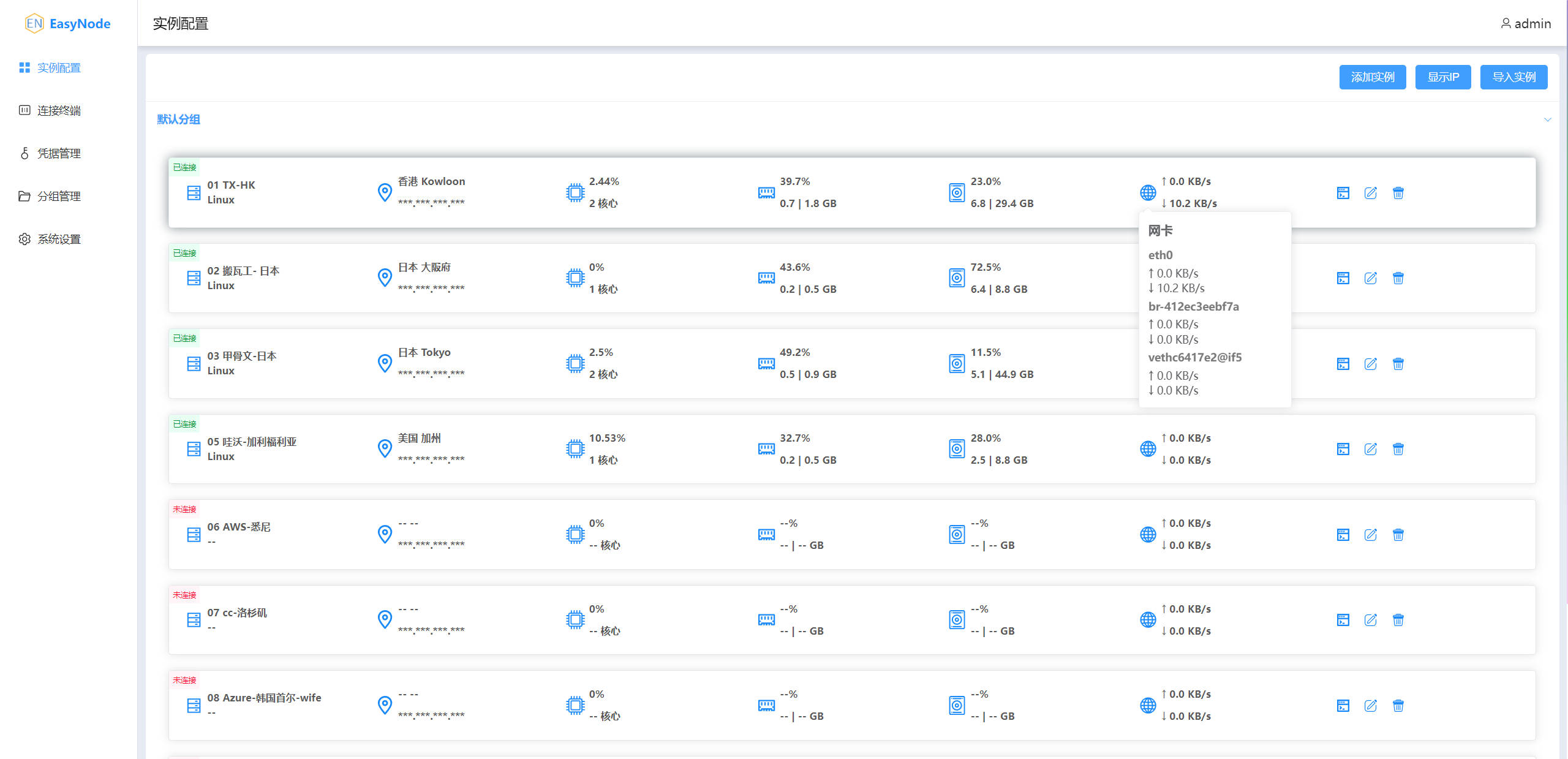
Task: Edit the 02 搬瓦工-日本 instance
Action: [1370, 278]
